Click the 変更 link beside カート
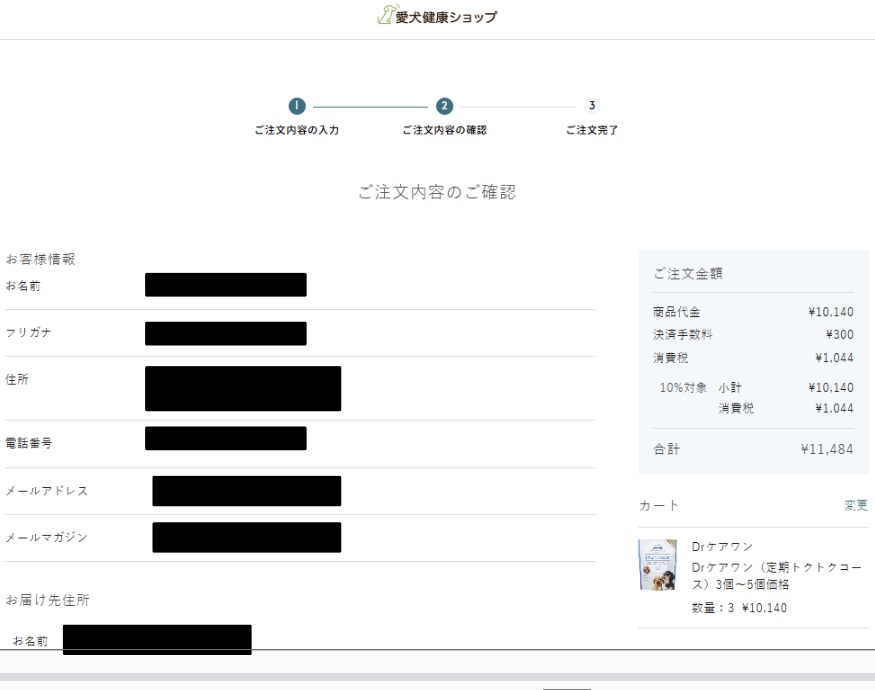Viewport: 875px width, 690px height. 855,506
